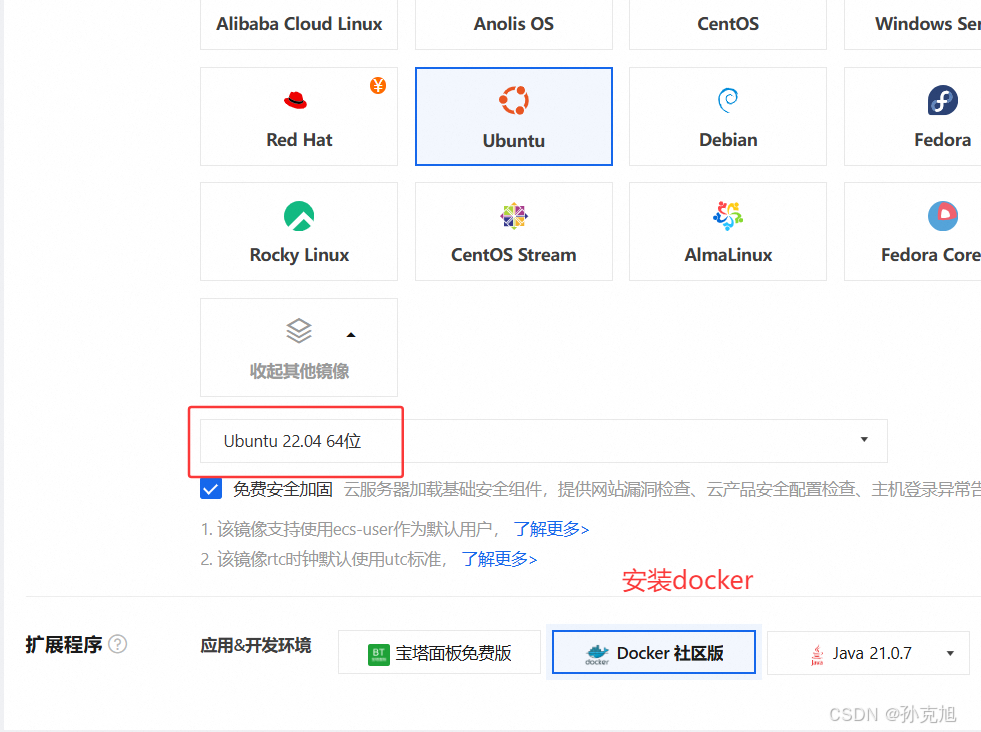
Task: Open the Java 21.0.7 version dropdown arrow
Action: [950, 653]
